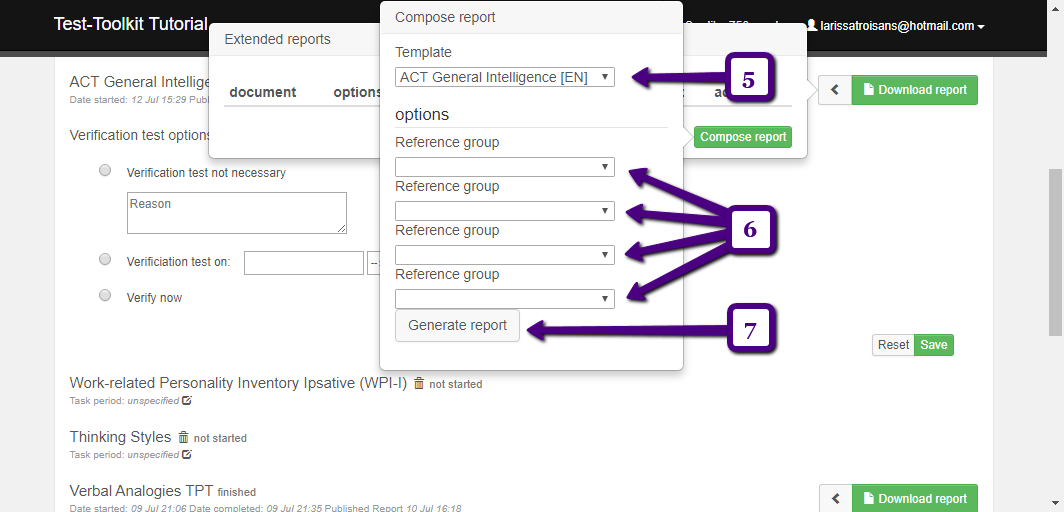Viewport: 1064px width, 512px height.
Task: Expand the second Reference group dropdown
Action: tap(505, 211)
